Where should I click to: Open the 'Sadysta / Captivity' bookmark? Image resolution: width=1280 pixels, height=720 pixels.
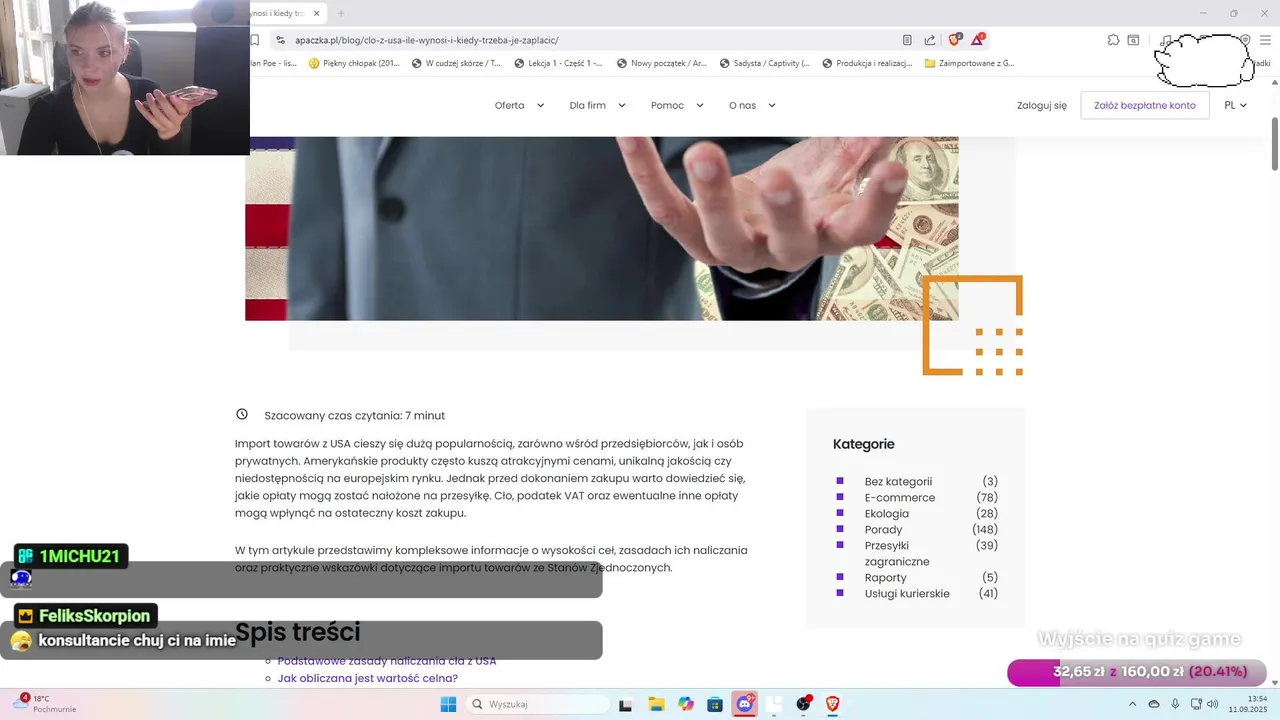coord(764,63)
